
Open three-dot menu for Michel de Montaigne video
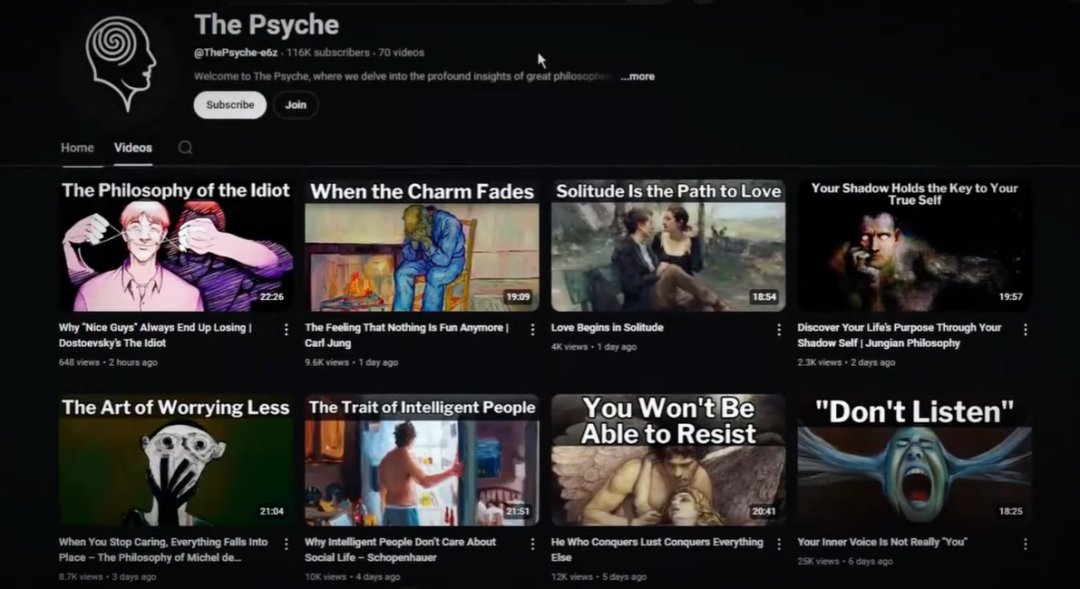click(x=286, y=544)
